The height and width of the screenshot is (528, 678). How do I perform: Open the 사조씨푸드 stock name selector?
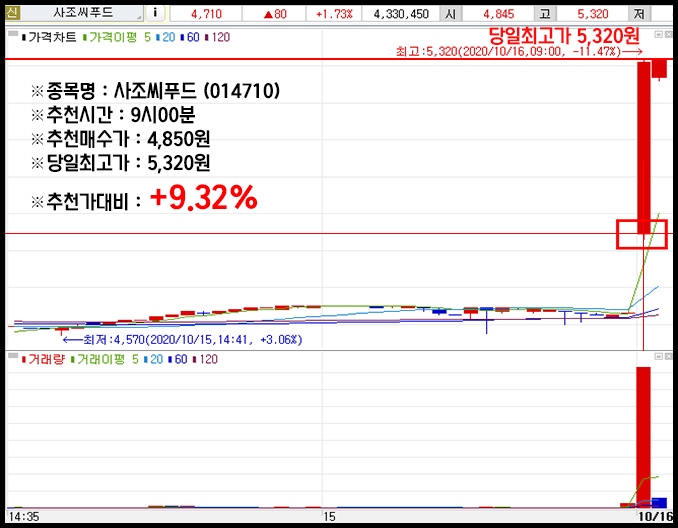pyautogui.click(x=82, y=13)
